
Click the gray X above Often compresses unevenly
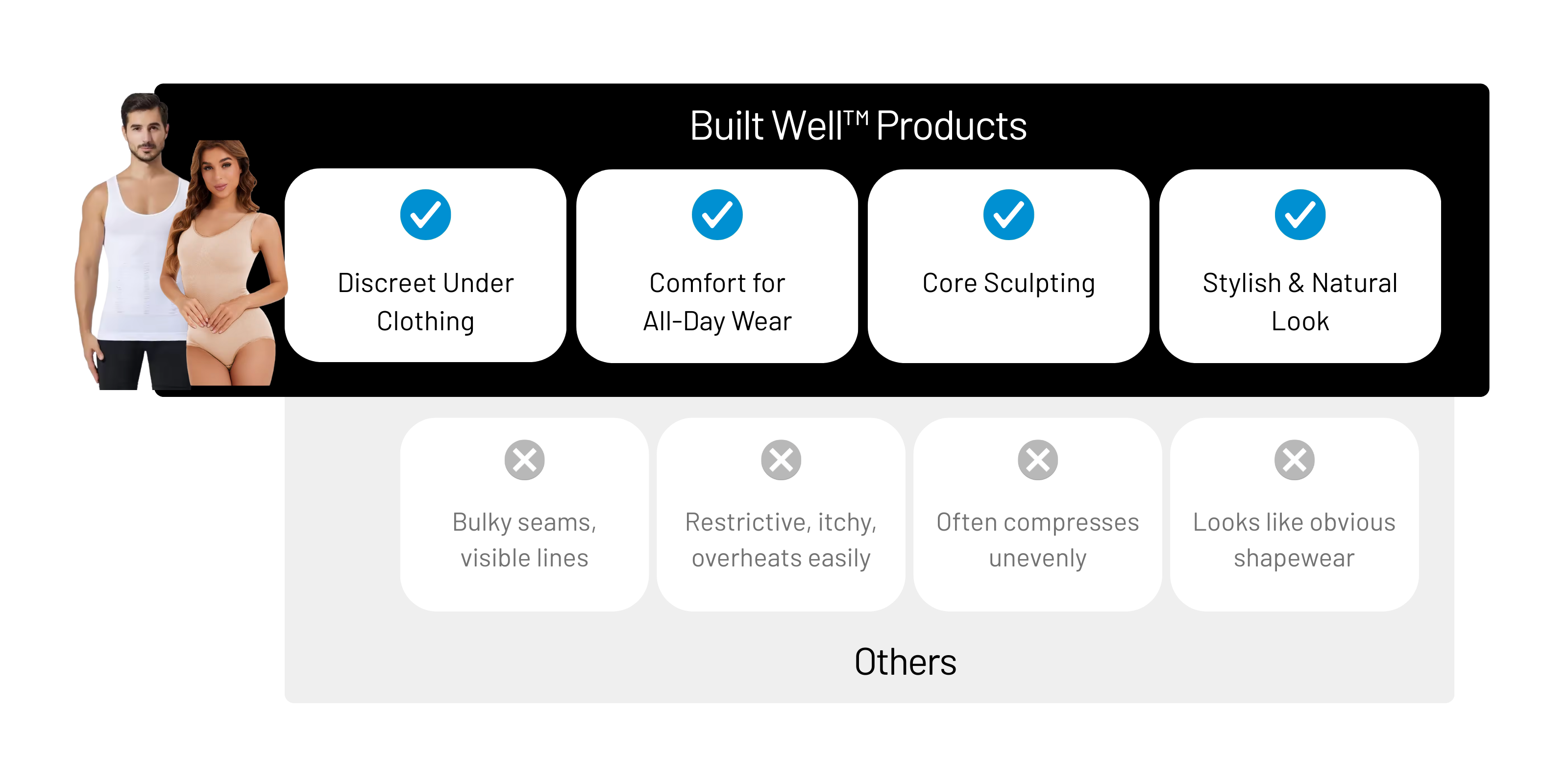coord(1038,460)
